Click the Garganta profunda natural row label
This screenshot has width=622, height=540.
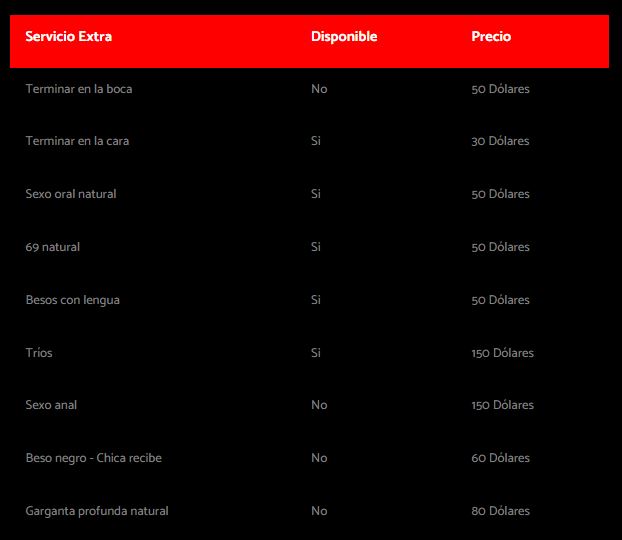point(97,511)
